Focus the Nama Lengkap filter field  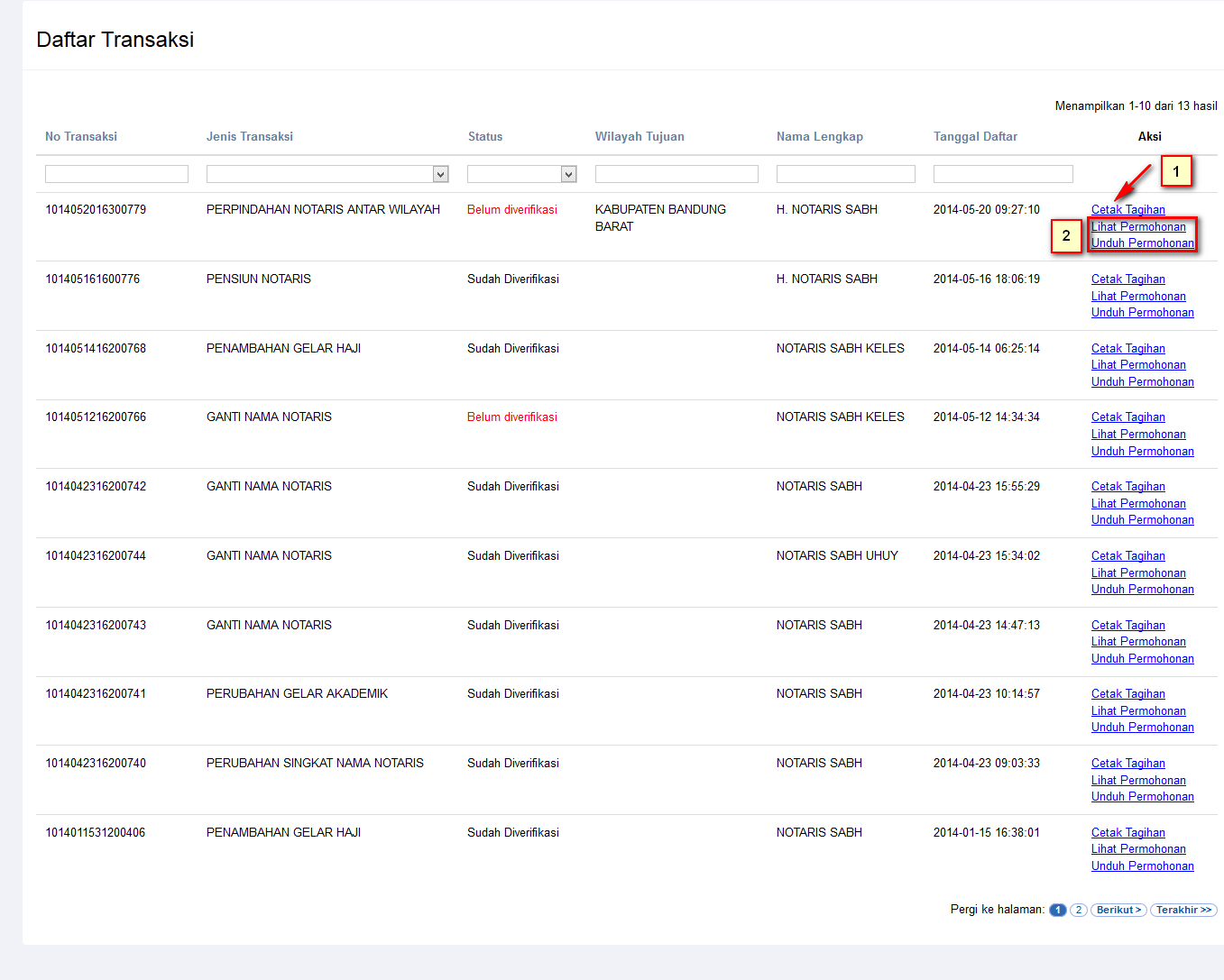point(845,174)
